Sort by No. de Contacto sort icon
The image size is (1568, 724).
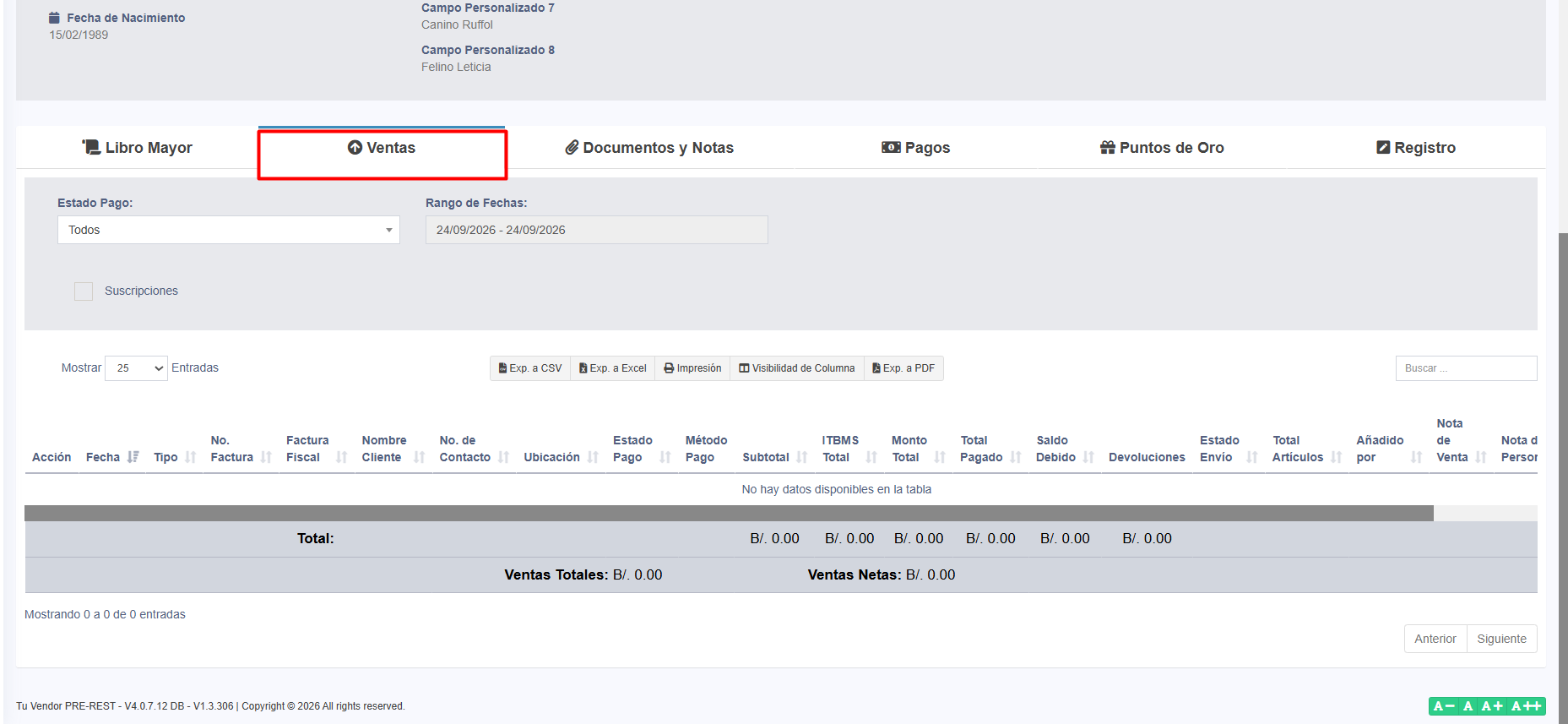pos(504,457)
